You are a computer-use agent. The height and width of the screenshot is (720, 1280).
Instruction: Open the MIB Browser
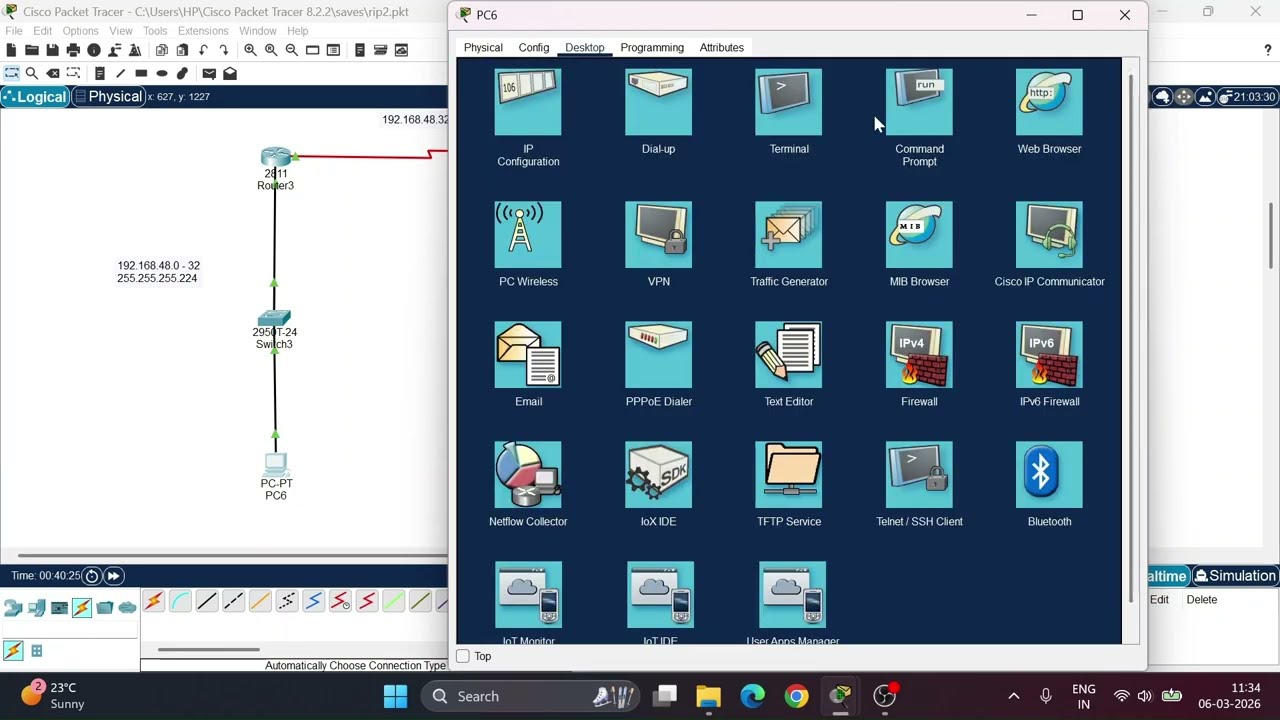pos(919,235)
